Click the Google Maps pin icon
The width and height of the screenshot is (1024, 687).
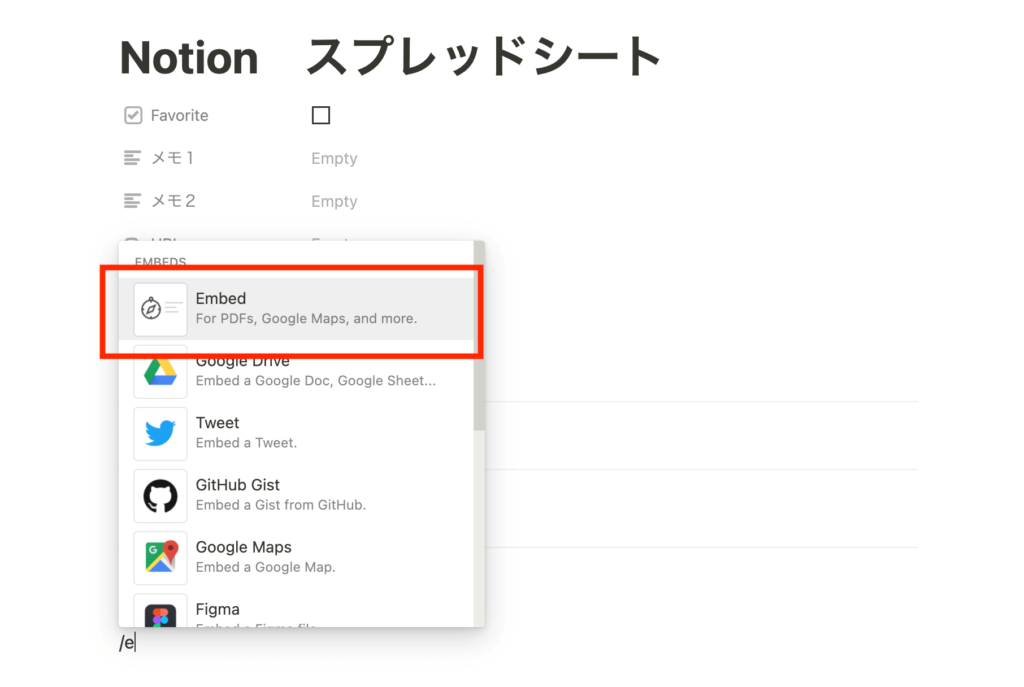(x=160, y=557)
